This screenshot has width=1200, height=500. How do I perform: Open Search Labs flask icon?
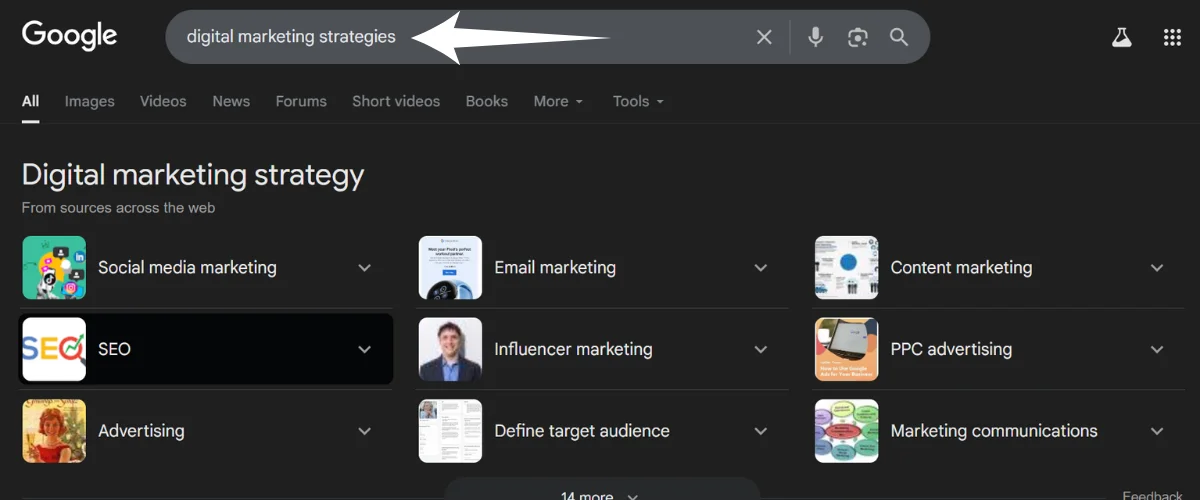(x=1121, y=37)
